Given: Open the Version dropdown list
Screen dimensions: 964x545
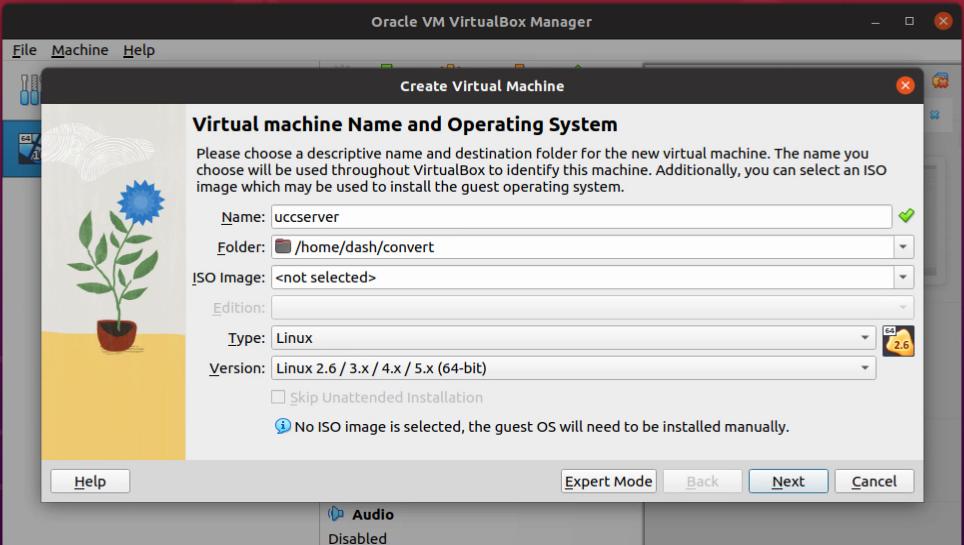Looking at the screenshot, I should click(865, 368).
